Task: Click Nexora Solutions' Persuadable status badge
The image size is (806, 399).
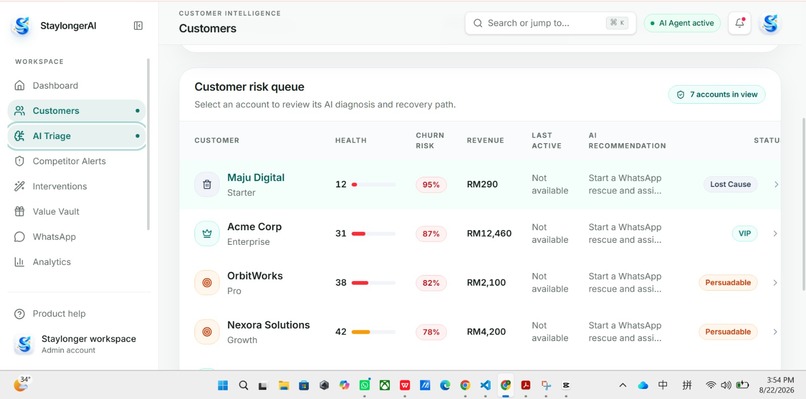Action: pyautogui.click(x=728, y=332)
